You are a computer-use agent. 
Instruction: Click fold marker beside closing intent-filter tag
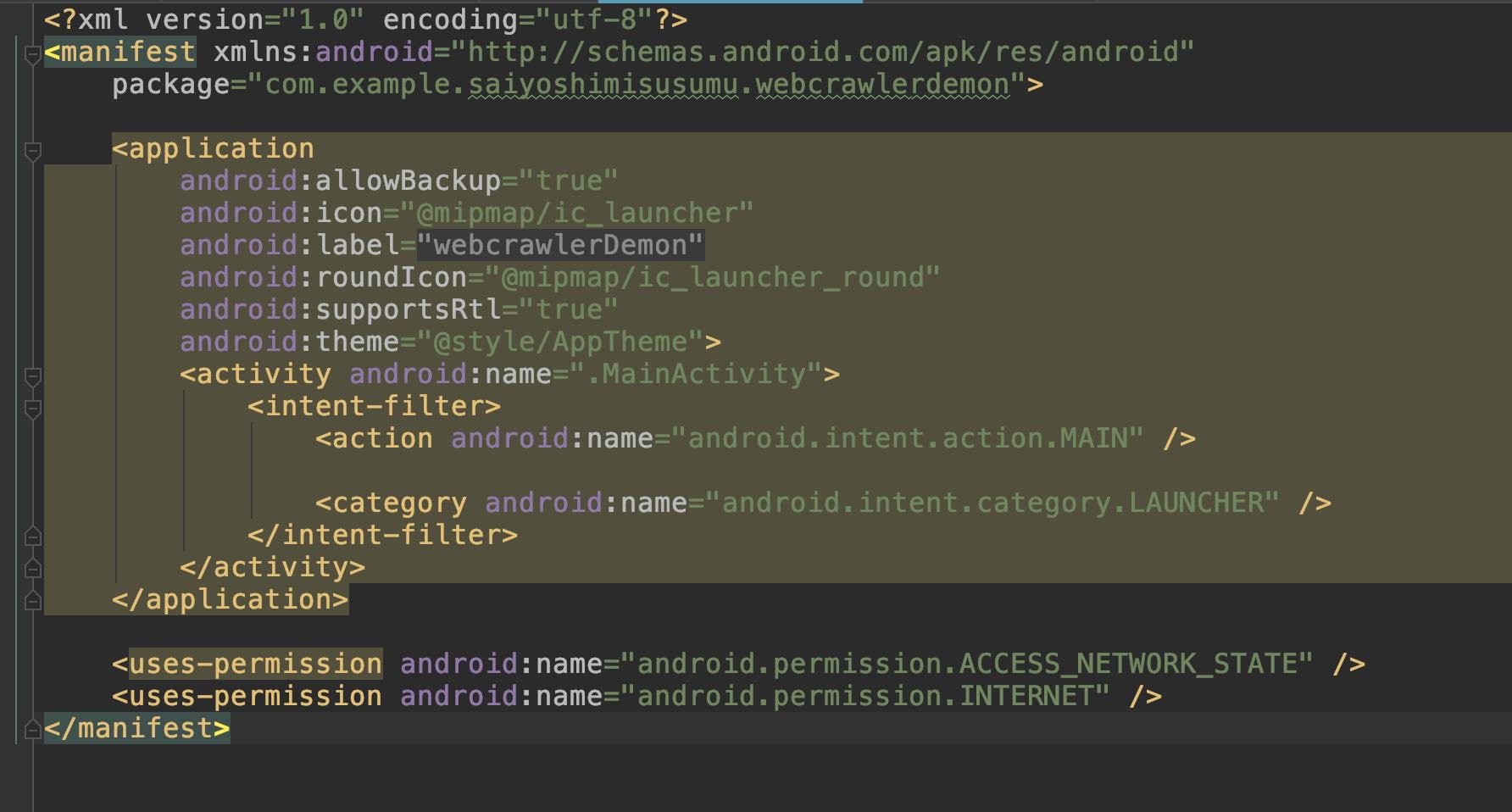pos(32,535)
